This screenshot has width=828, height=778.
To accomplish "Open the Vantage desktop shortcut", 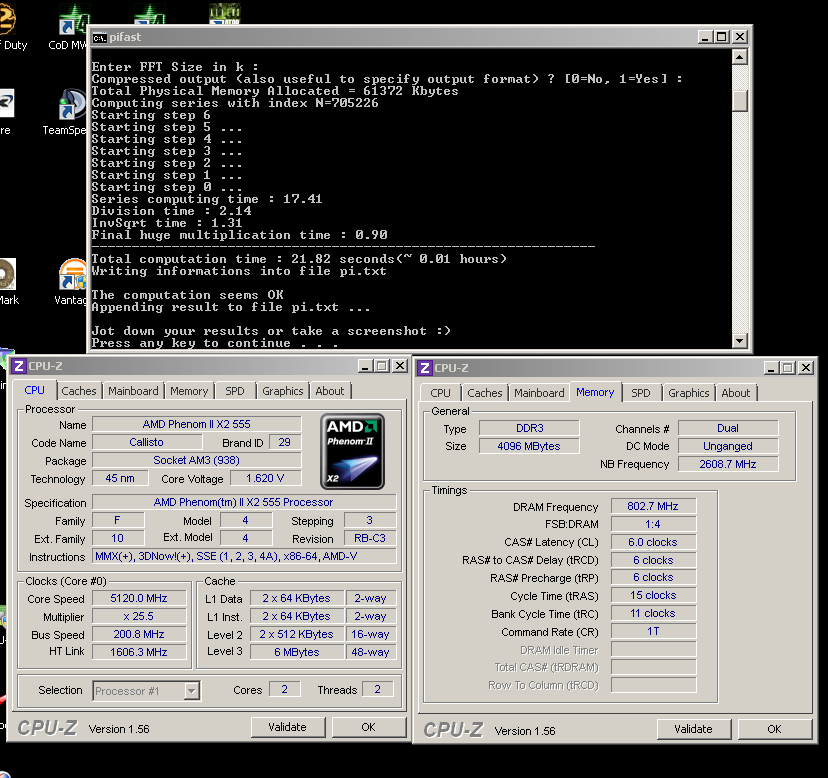I will tap(73, 283).
